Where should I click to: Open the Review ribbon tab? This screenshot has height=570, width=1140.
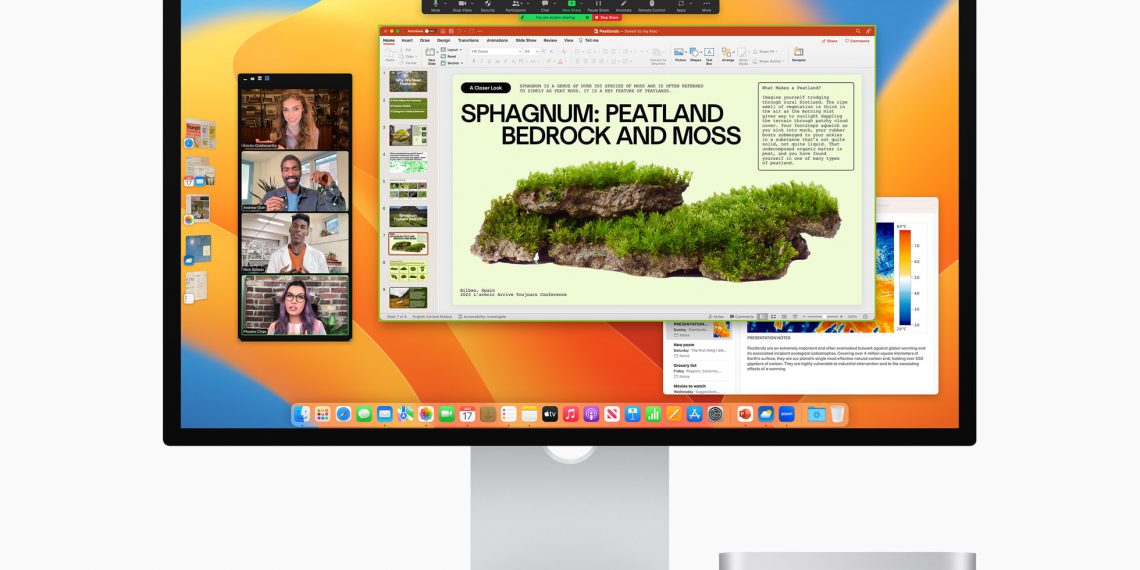click(550, 41)
